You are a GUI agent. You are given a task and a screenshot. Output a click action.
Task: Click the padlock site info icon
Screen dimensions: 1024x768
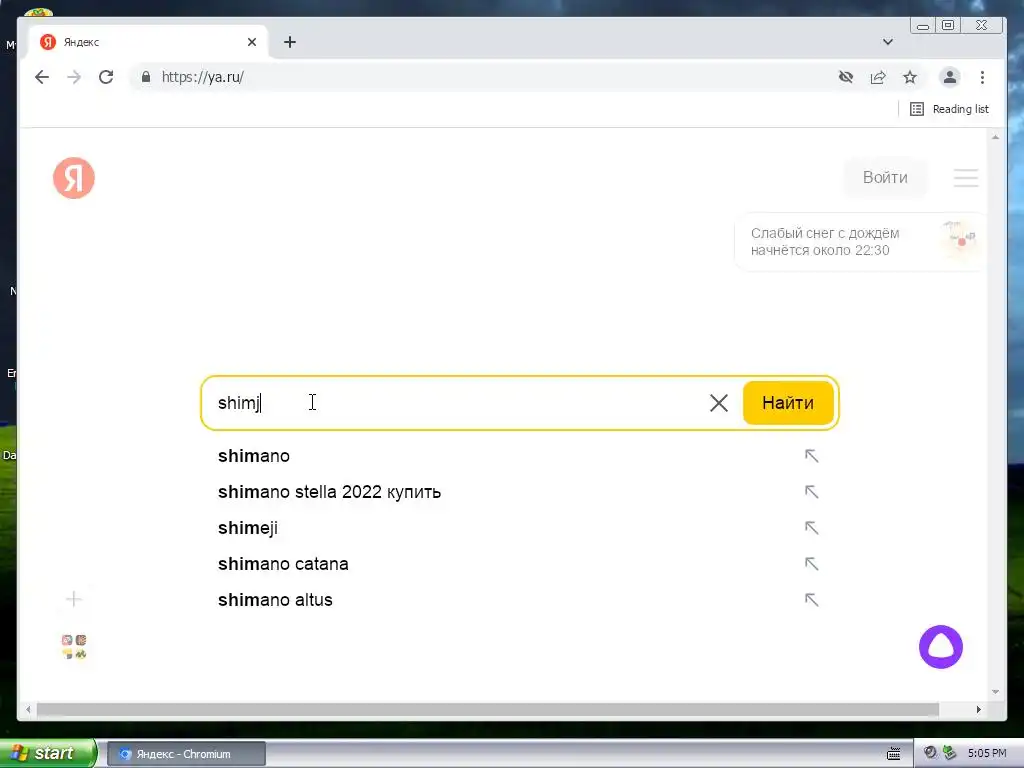click(146, 77)
